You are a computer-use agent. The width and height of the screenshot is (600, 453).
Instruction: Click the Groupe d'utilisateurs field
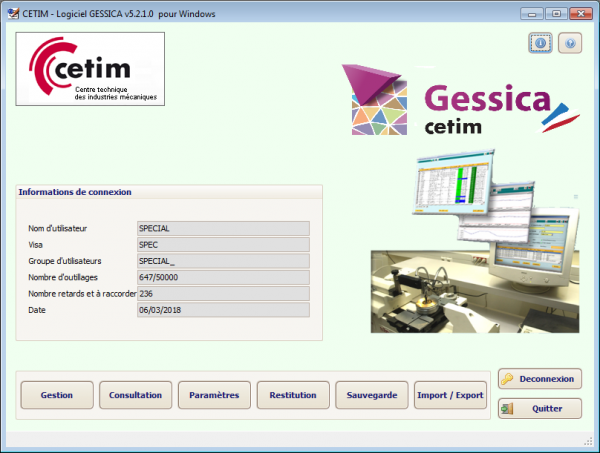click(x=223, y=261)
